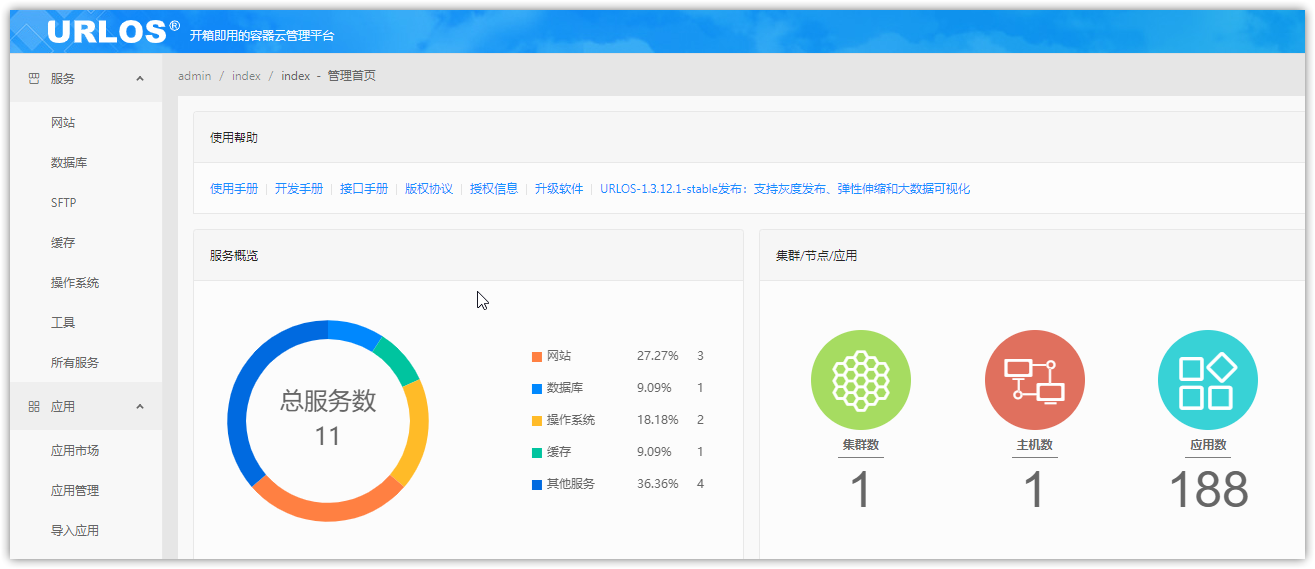1315x569 pixels.
Task: Click the 总服务数 donut chart center
Action: (x=328, y=419)
